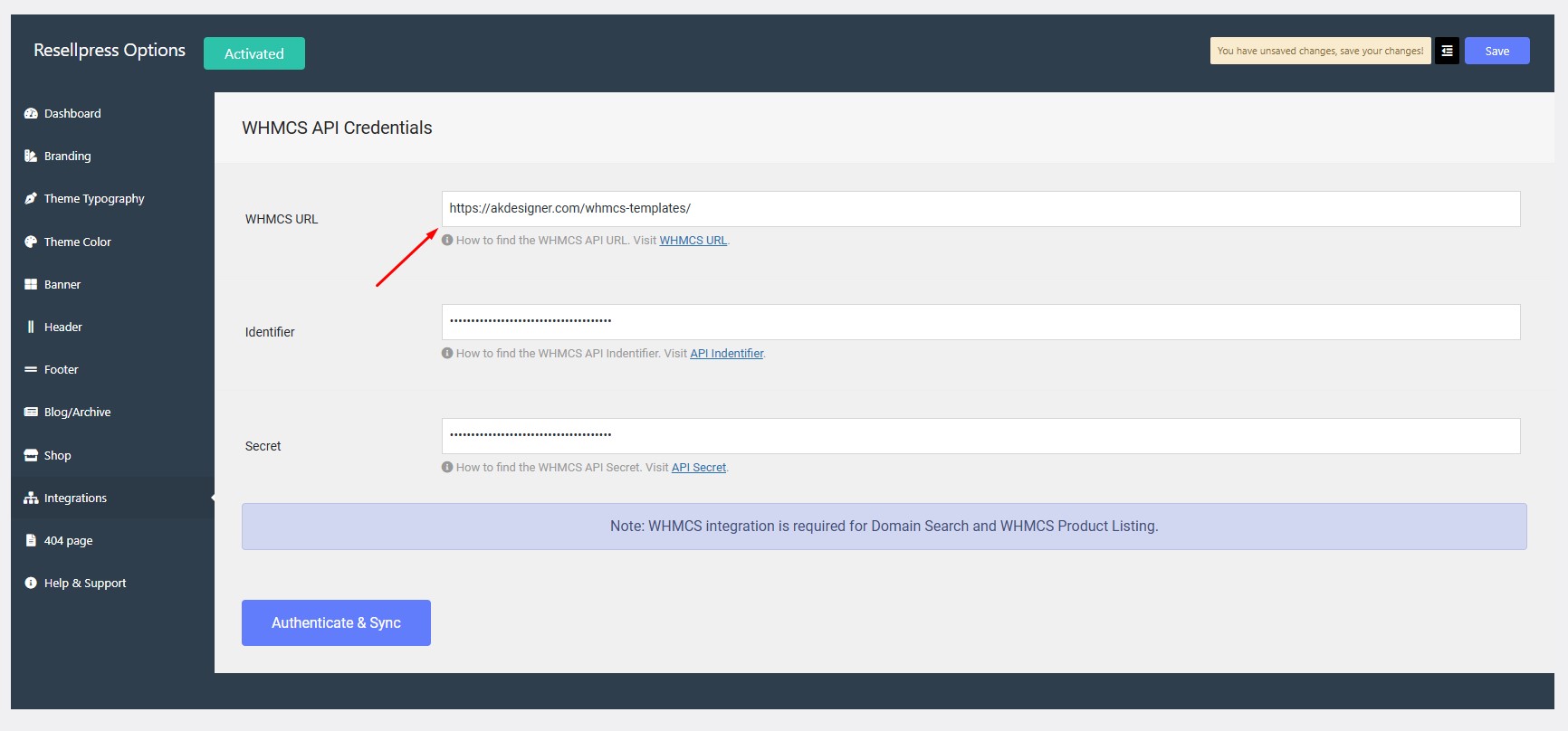Click info icon under Secret field
Image resolution: width=1568 pixels, height=731 pixels.
point(447,467)
